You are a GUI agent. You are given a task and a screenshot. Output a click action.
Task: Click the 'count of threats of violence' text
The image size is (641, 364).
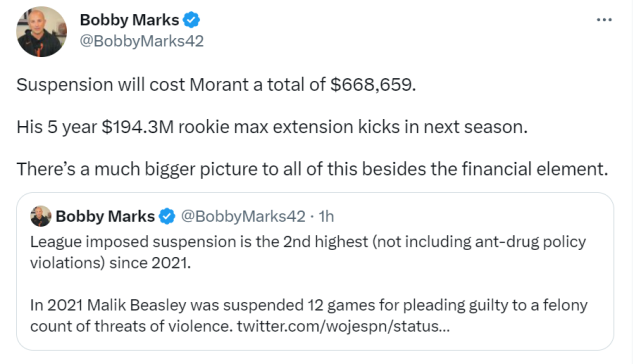point(131,326)
